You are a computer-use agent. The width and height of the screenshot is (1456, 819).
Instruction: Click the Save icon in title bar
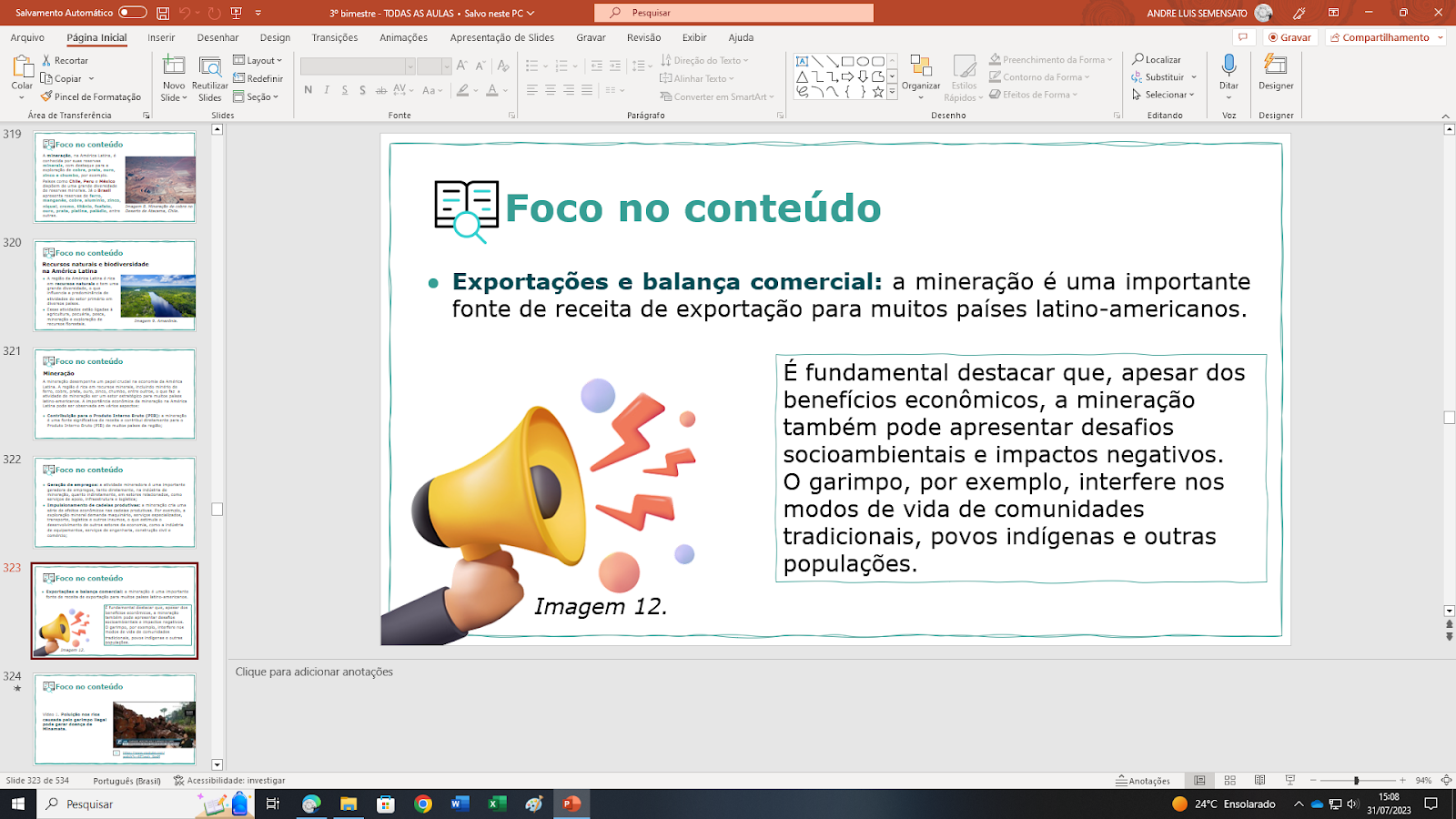pyautogui.click(x=163, y=13)
